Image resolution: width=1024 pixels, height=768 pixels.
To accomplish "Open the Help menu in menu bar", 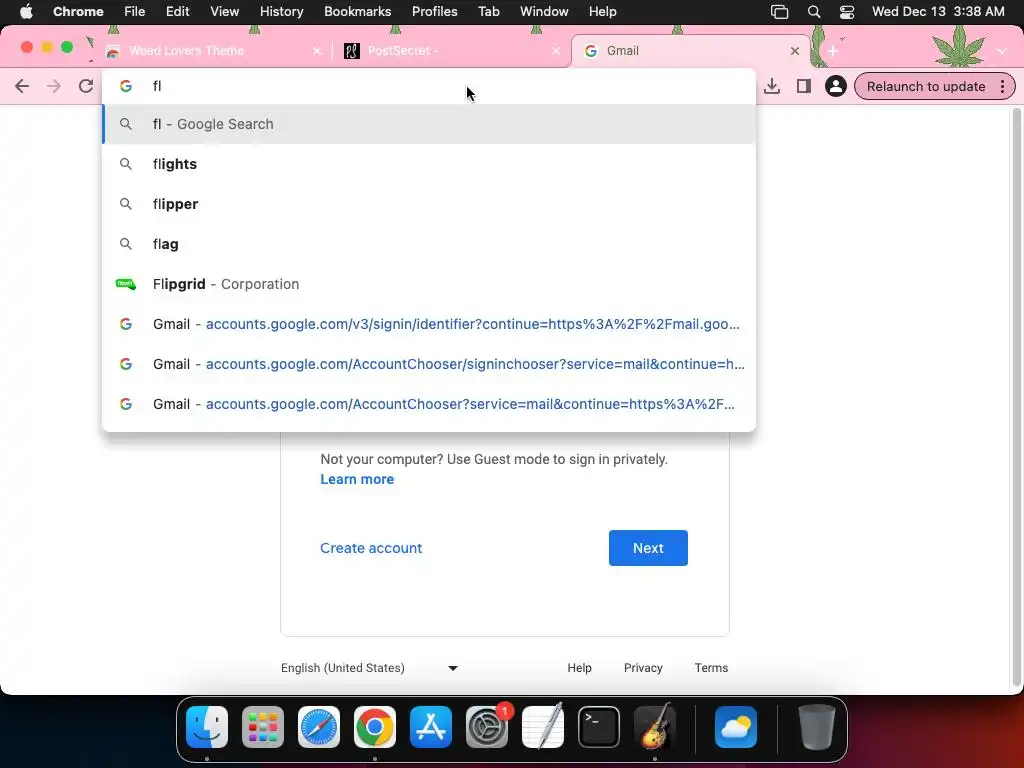I will pyautogui.click(x=602, y=12).
